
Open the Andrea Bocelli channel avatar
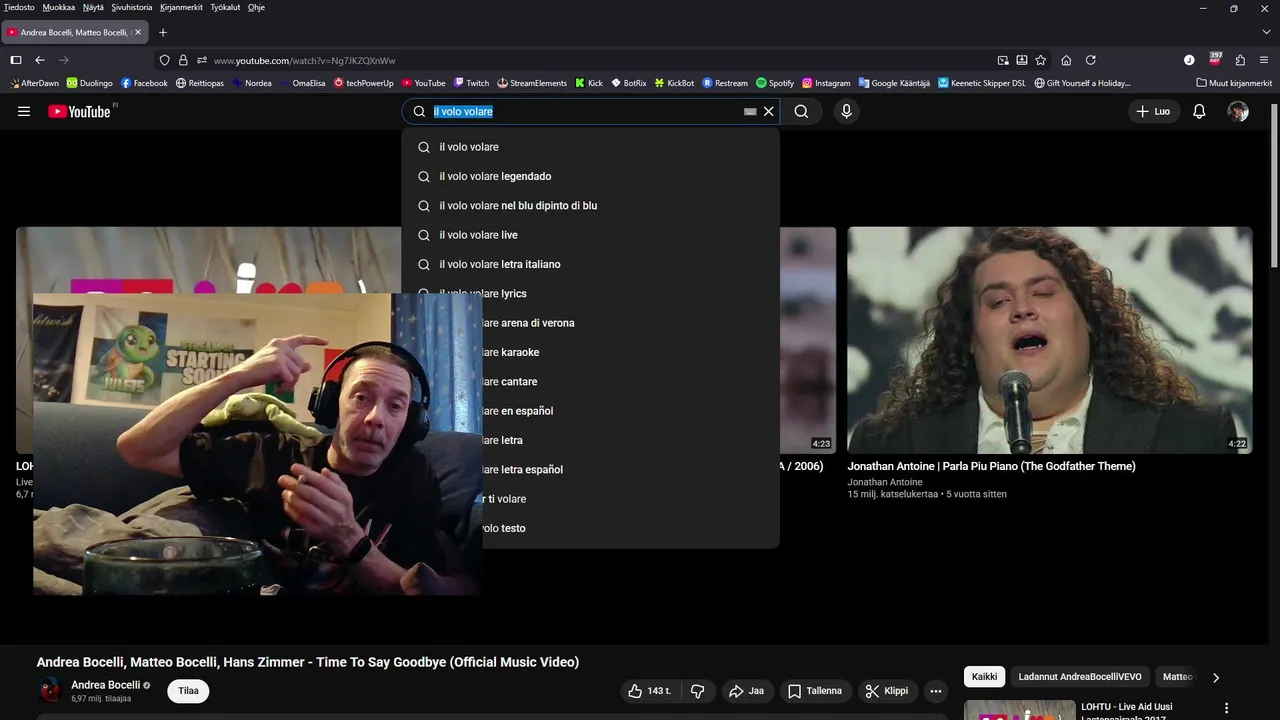[49, 690]
